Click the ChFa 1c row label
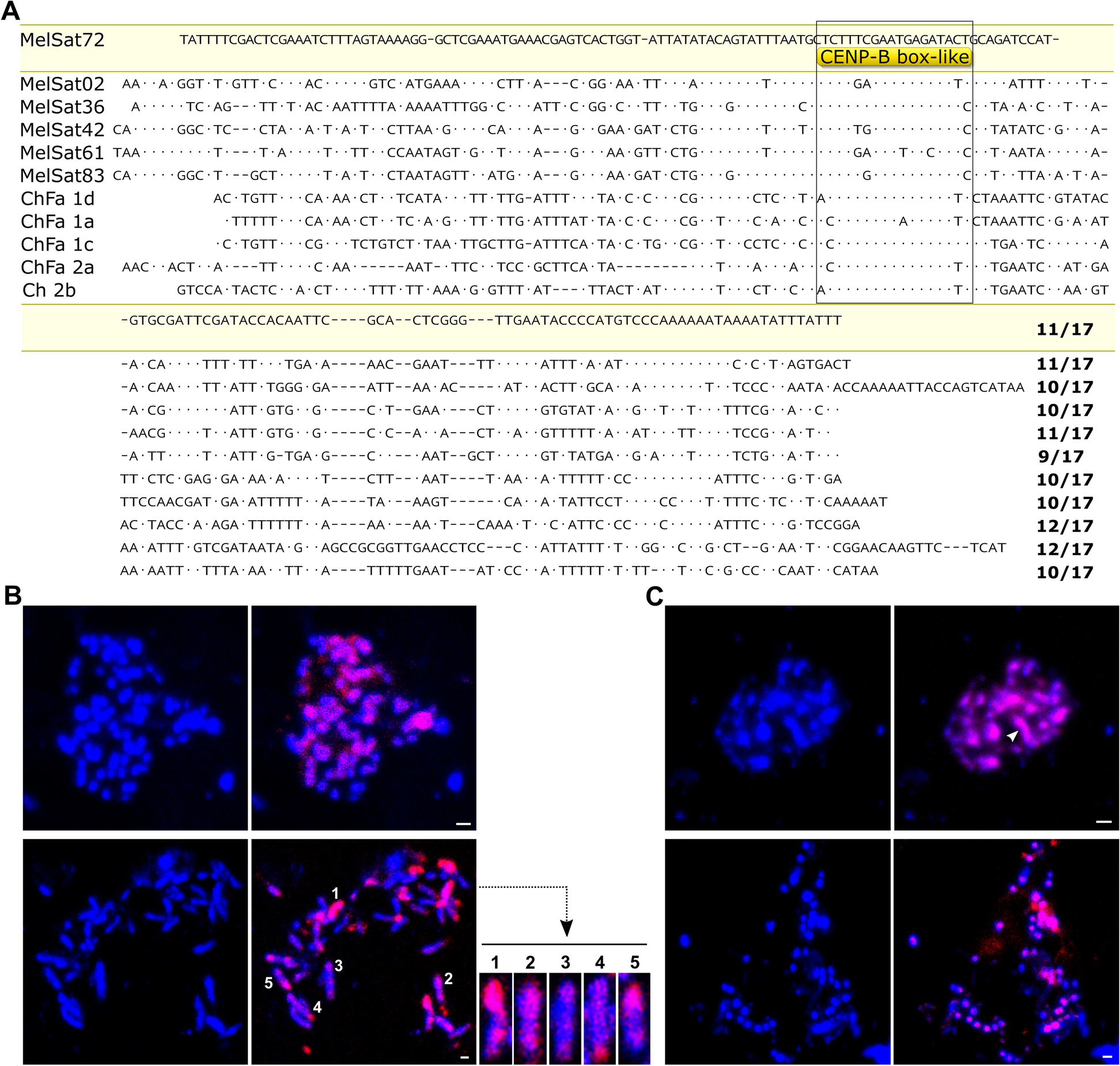This screenshot has width=1120, height=1066. tap(57, 245)
